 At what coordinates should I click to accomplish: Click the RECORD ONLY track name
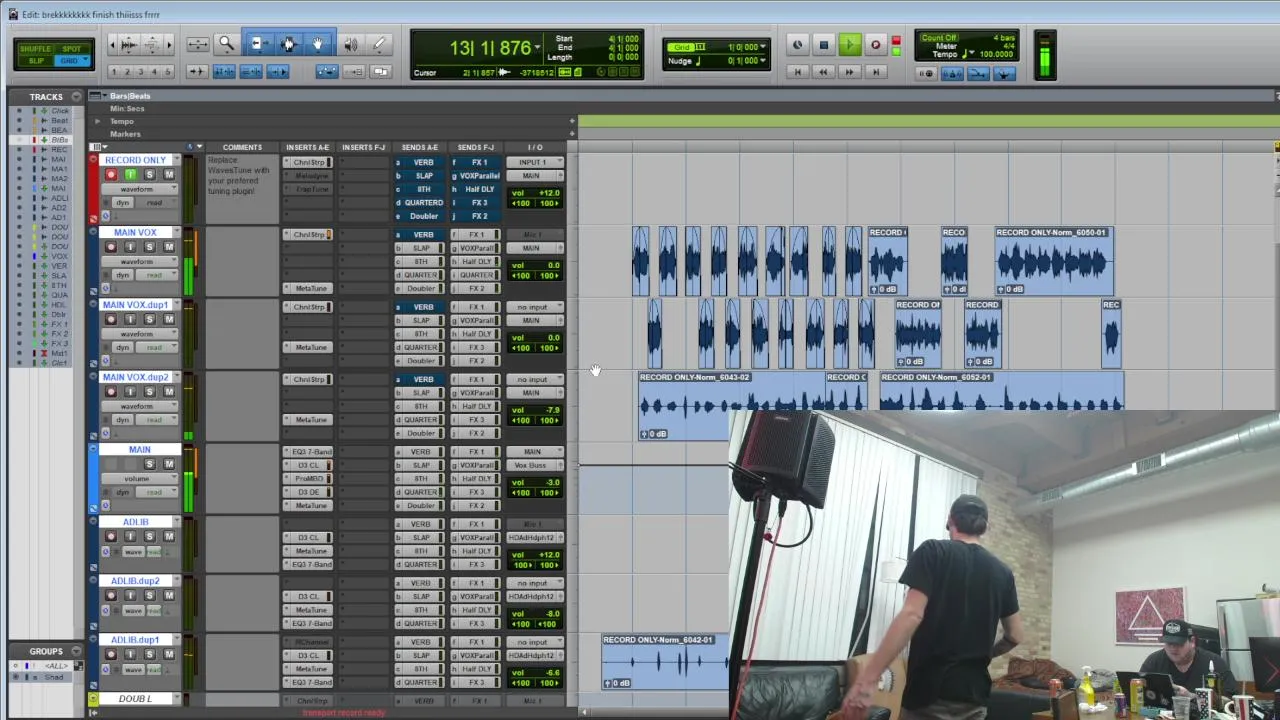[136, 160]
